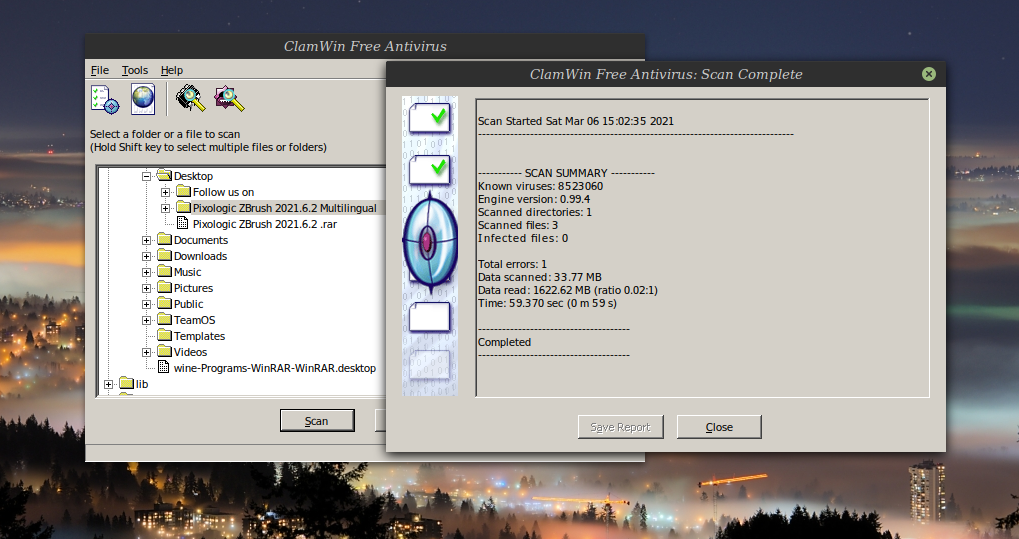Select the TeamOS folder
Screen dimensions: 1019x539
(x=194, y=320)
